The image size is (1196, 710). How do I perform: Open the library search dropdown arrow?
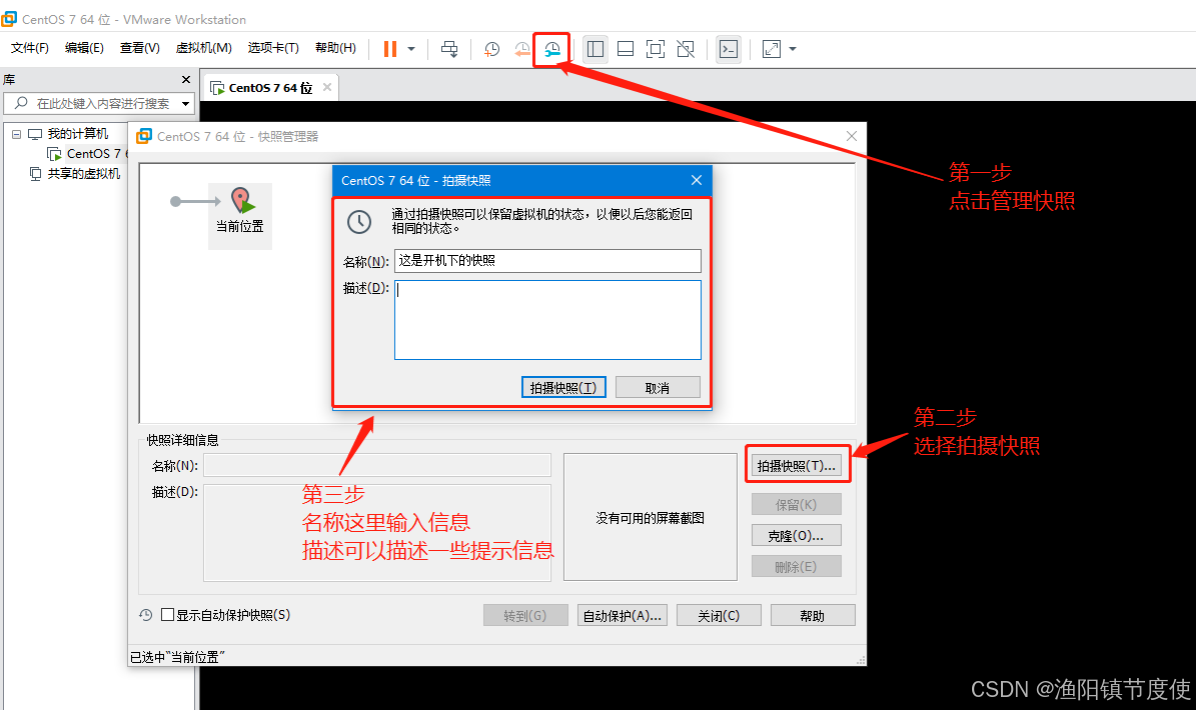click(x=185, y=104)
